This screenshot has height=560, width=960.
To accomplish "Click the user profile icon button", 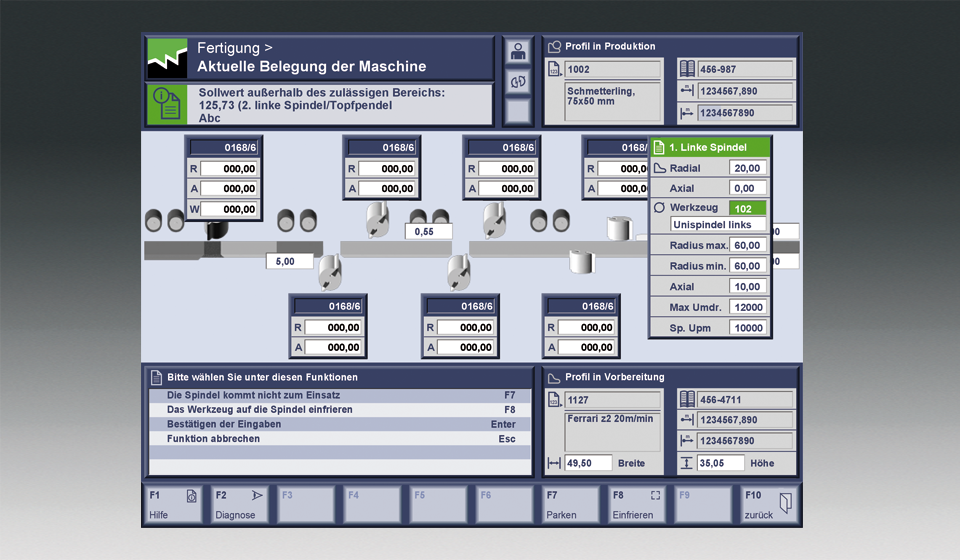I will 517,52.
